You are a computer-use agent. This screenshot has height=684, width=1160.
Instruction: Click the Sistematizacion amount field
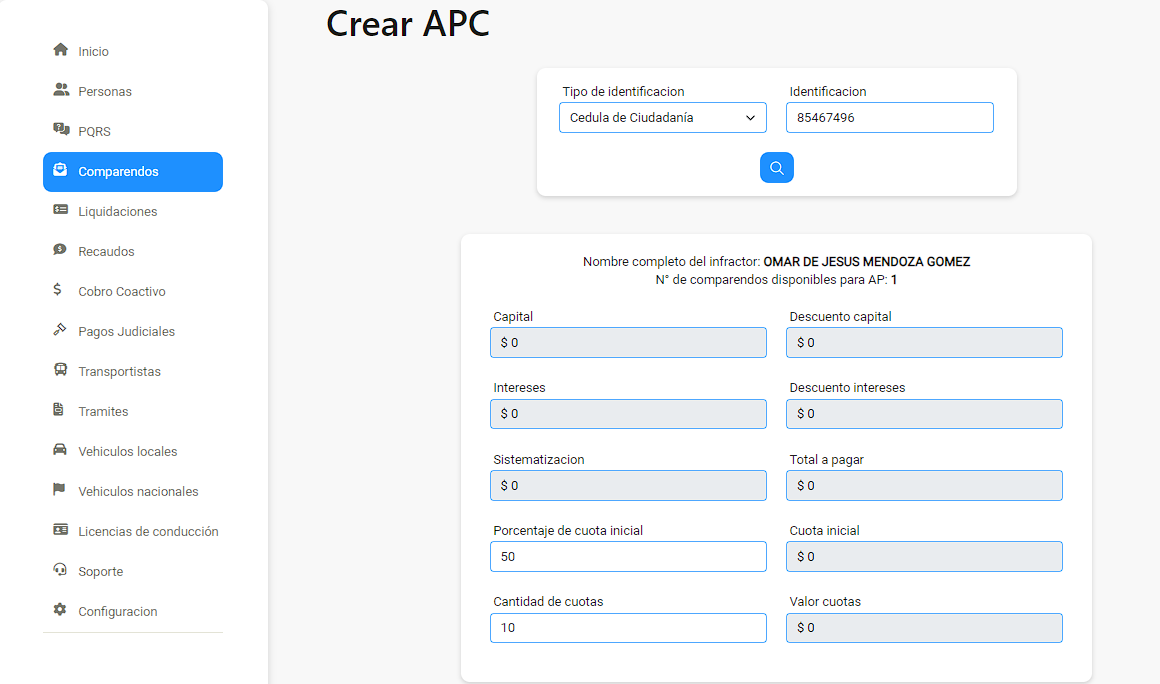628,485
